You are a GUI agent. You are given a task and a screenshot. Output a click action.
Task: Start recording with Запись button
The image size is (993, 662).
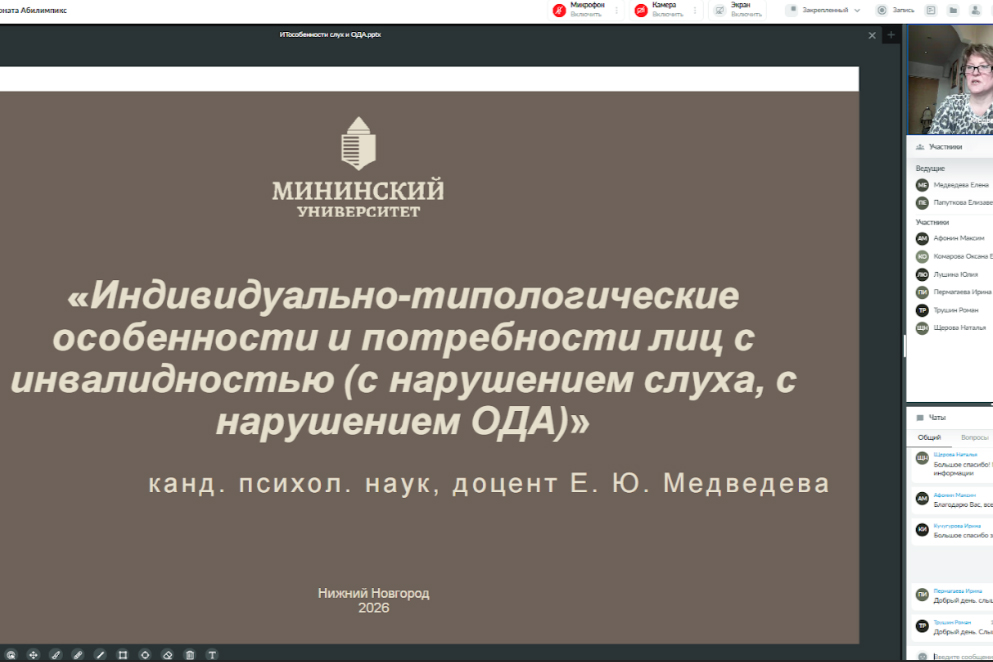(897, 10)
